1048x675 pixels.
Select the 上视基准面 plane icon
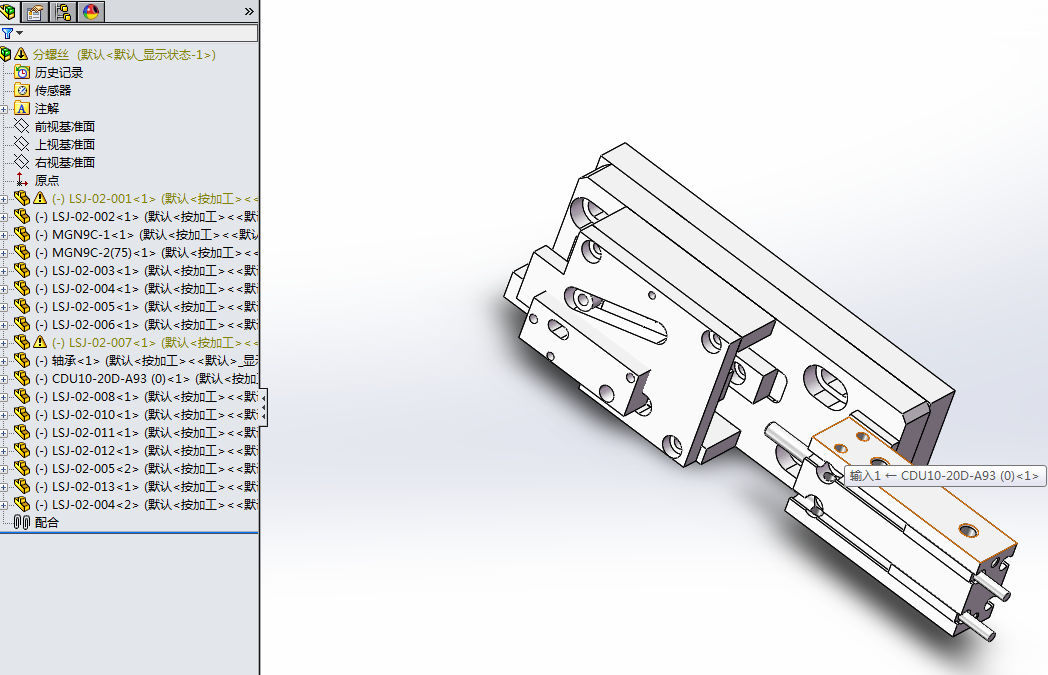coord(22,144)
